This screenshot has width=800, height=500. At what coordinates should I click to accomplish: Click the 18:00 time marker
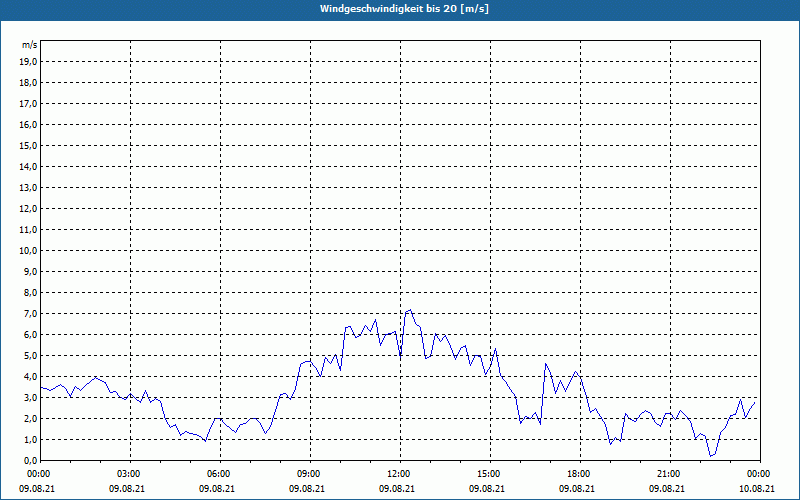pos(579,473)
